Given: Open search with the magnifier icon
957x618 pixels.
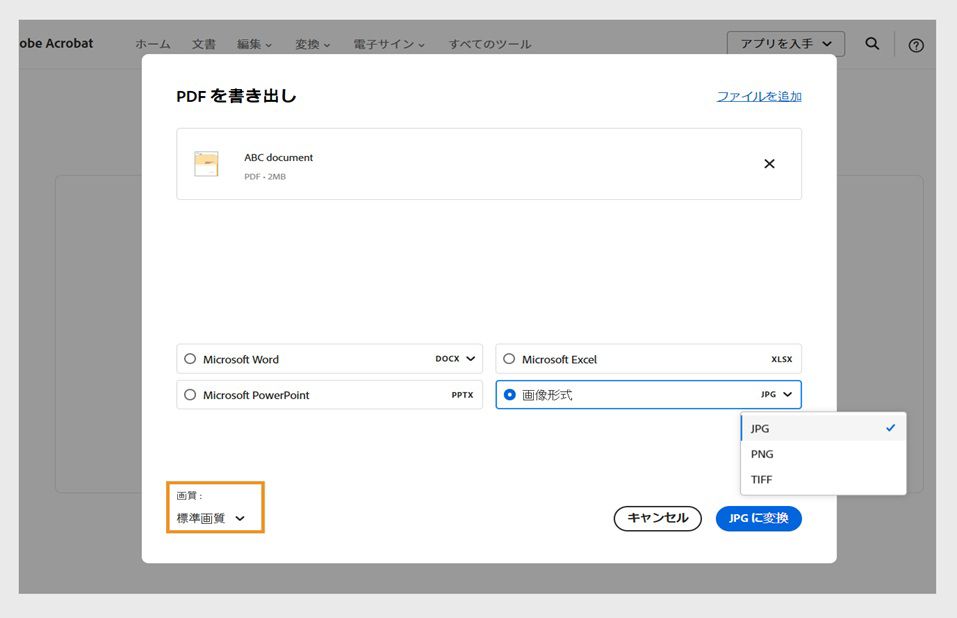Looking at the screenshot, I should (x=871, y=43).
